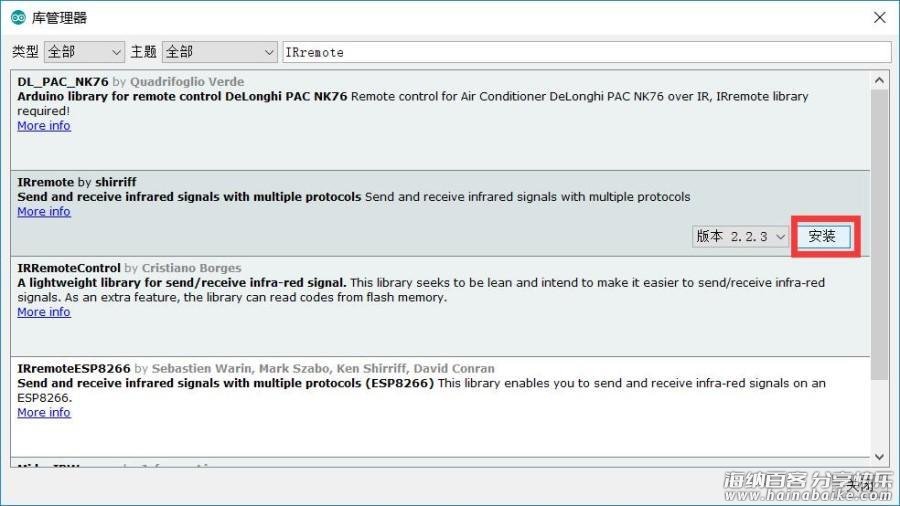Click the vertical scrollbar thumb
900x506 pixels.
coord(879,235)
